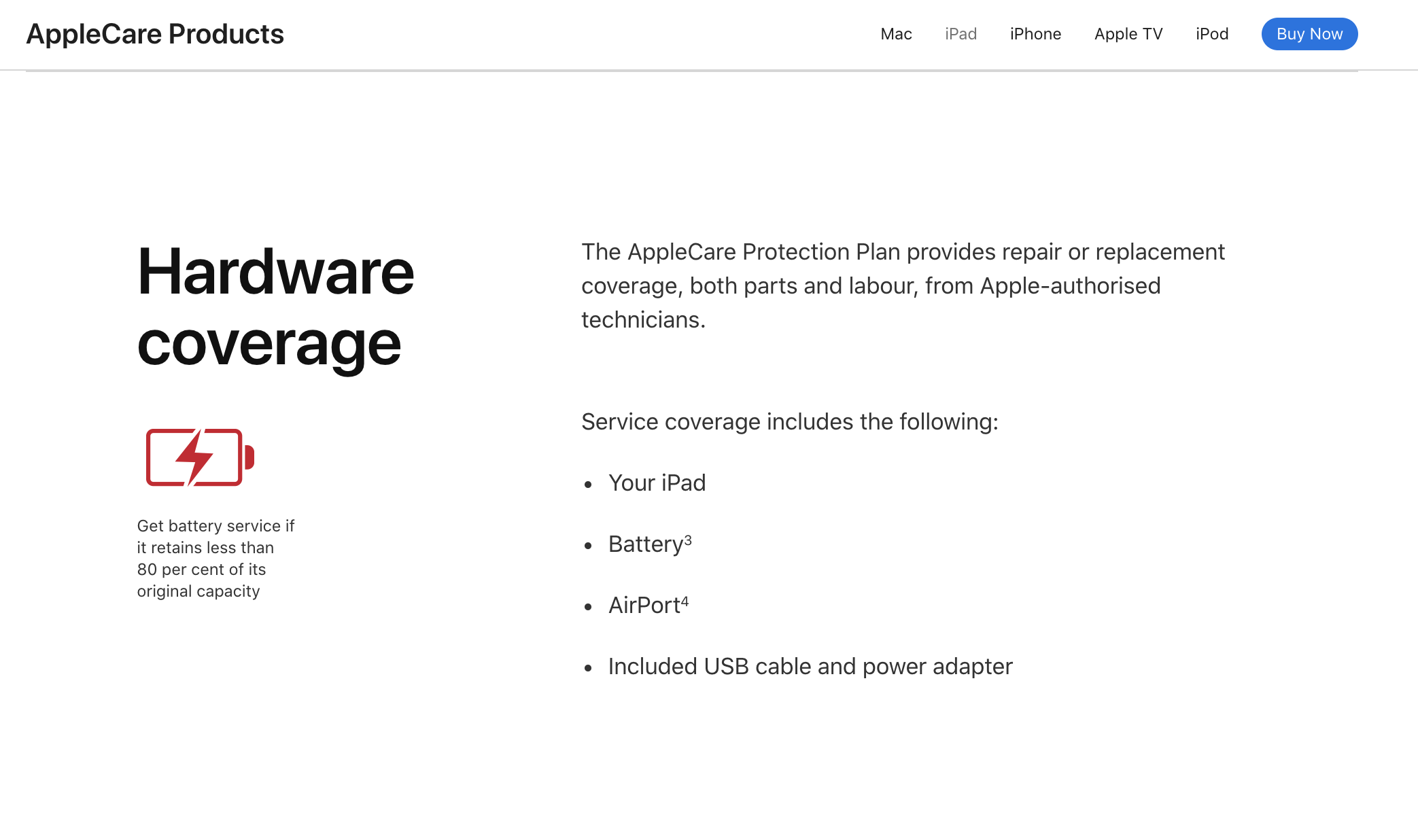1418x840 pixels.
Task: Click the Service coverage includes heading
Action: 789,421
